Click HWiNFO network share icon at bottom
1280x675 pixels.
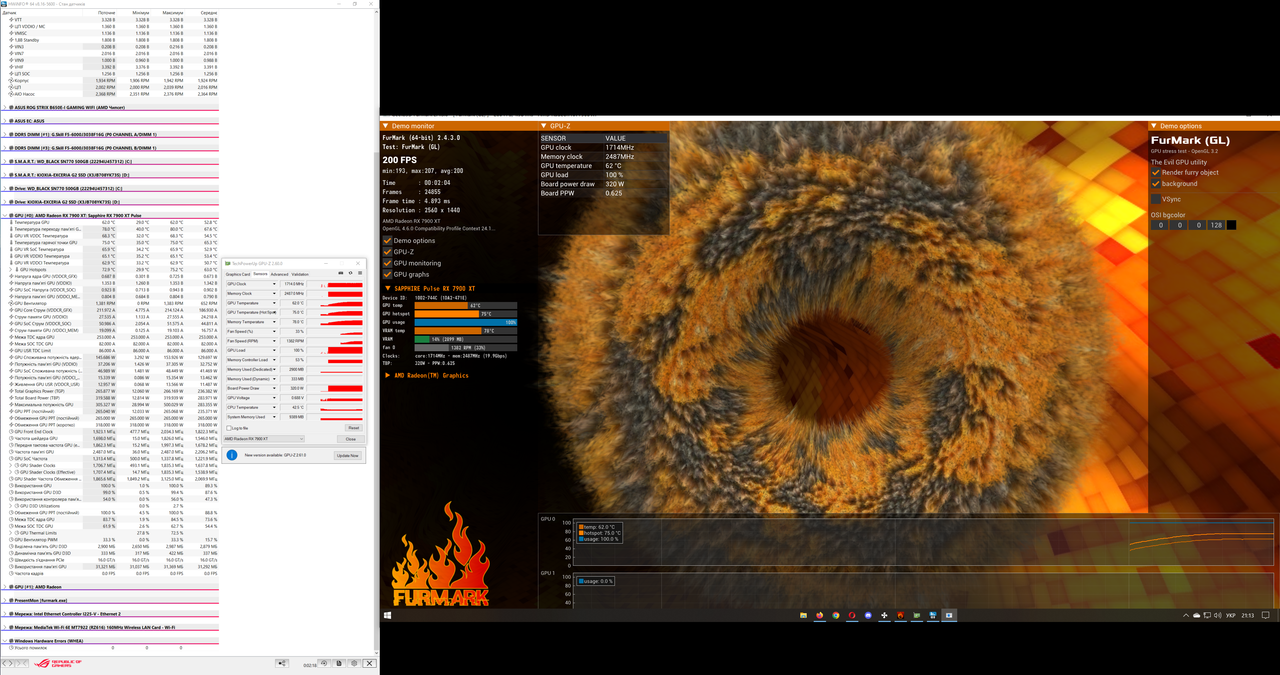(x=282, y=663)
